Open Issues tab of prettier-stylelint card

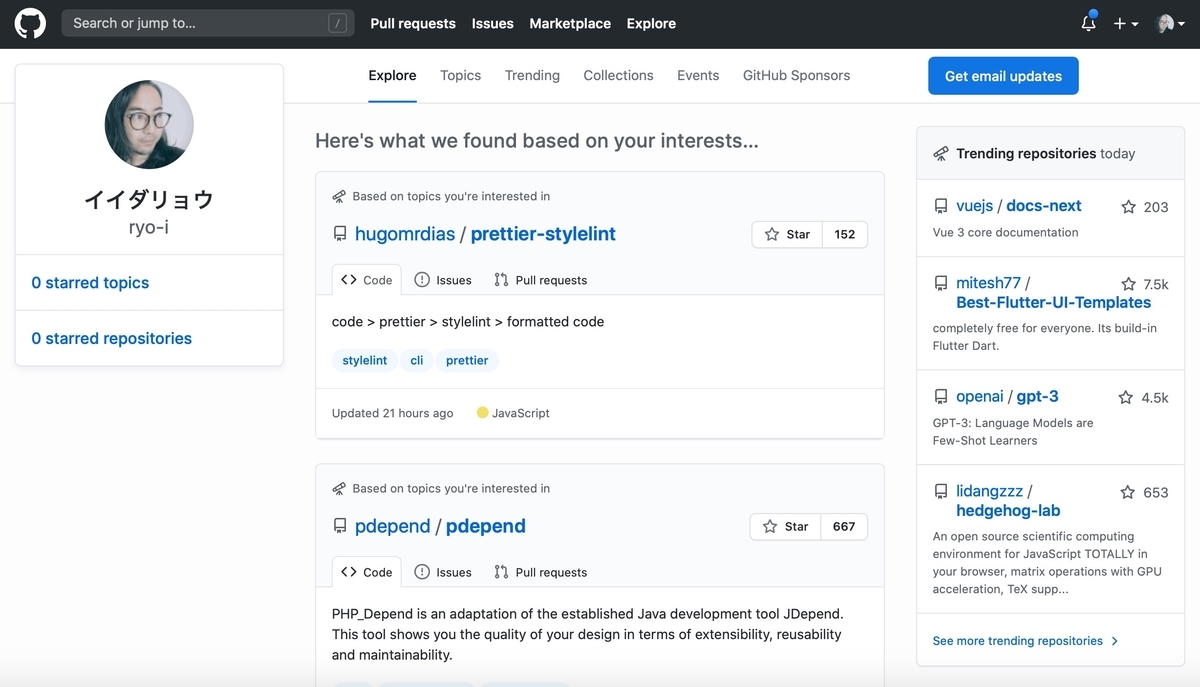(443, 280)
